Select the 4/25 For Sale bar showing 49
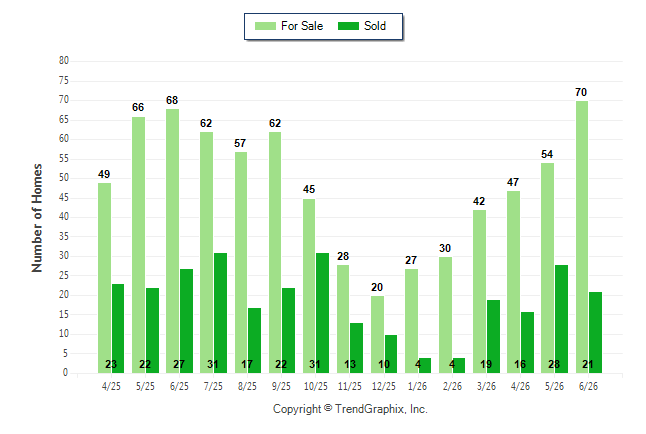 click(x=105, y=278)
